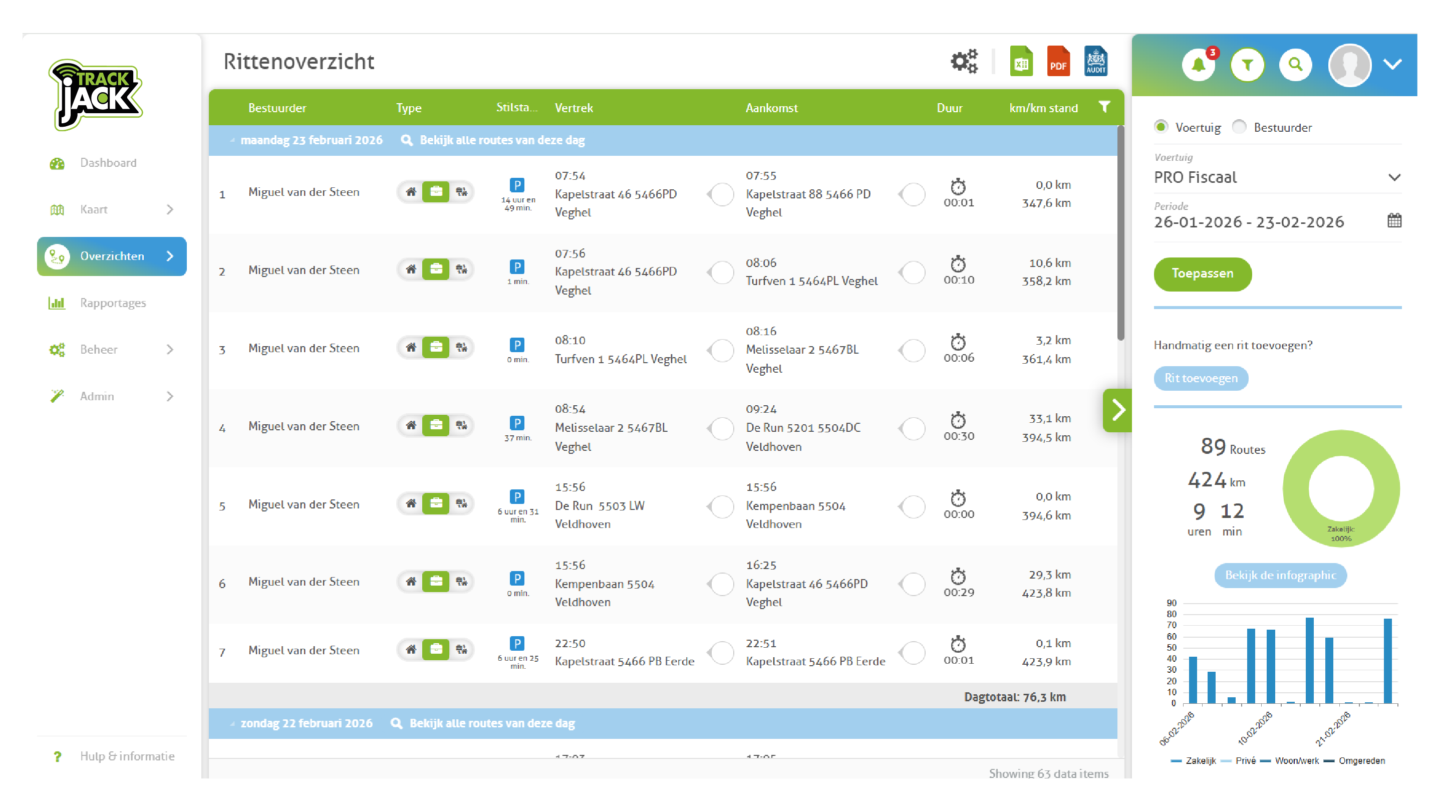Set trip 1 type to private (home)
Viewport: 1440px width, 810px height.
(x=411, y=192)
